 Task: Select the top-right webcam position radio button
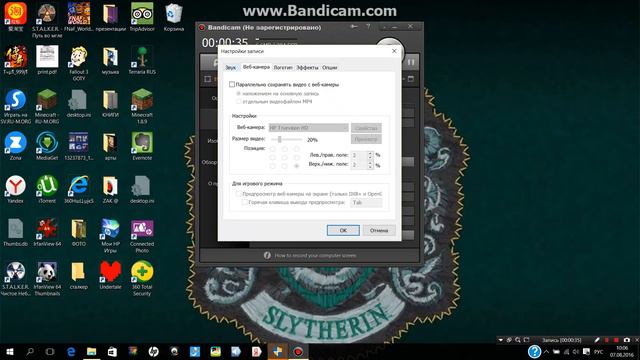297,149
